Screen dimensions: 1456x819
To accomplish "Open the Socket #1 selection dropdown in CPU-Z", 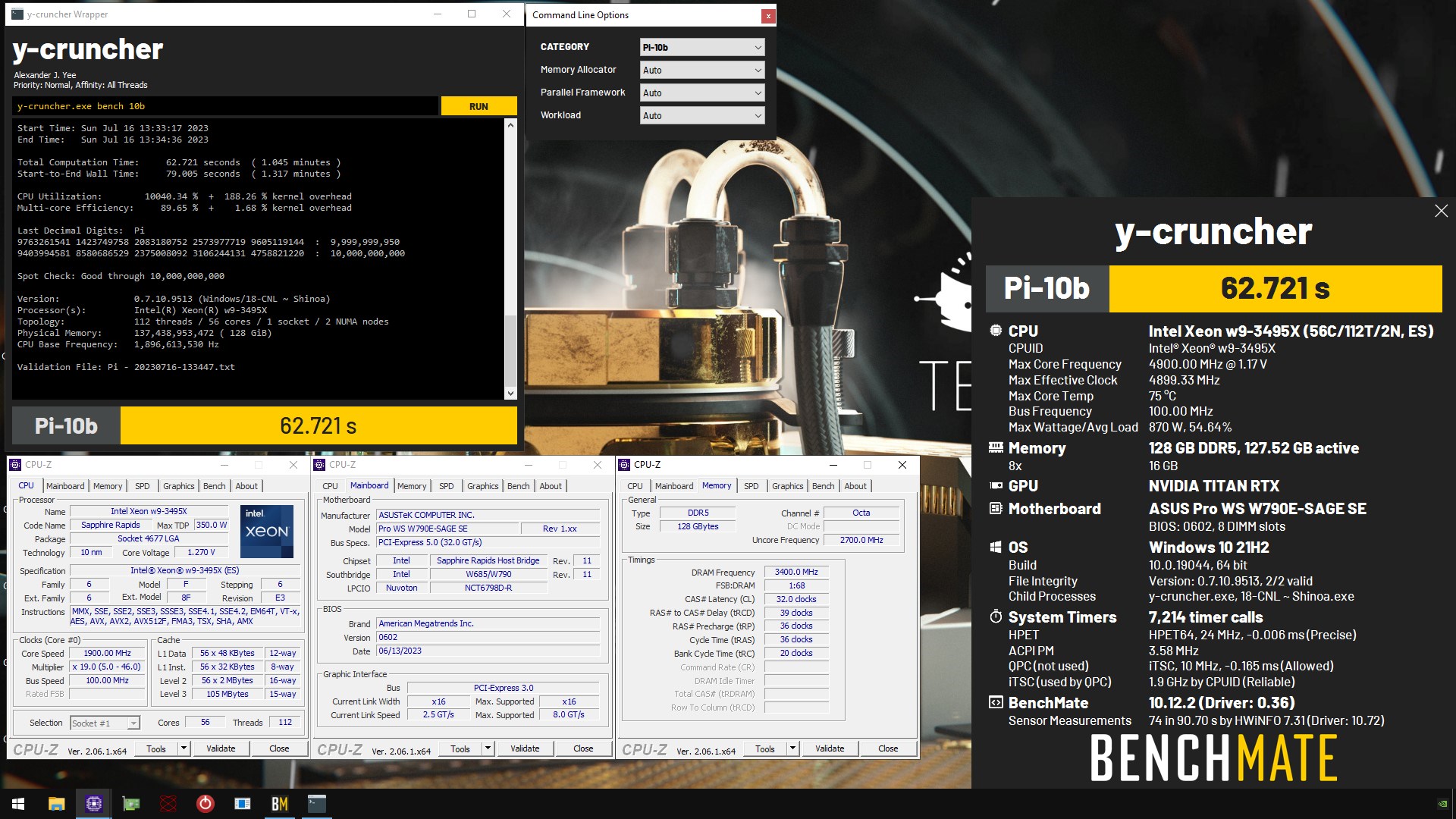I will 105,723.
